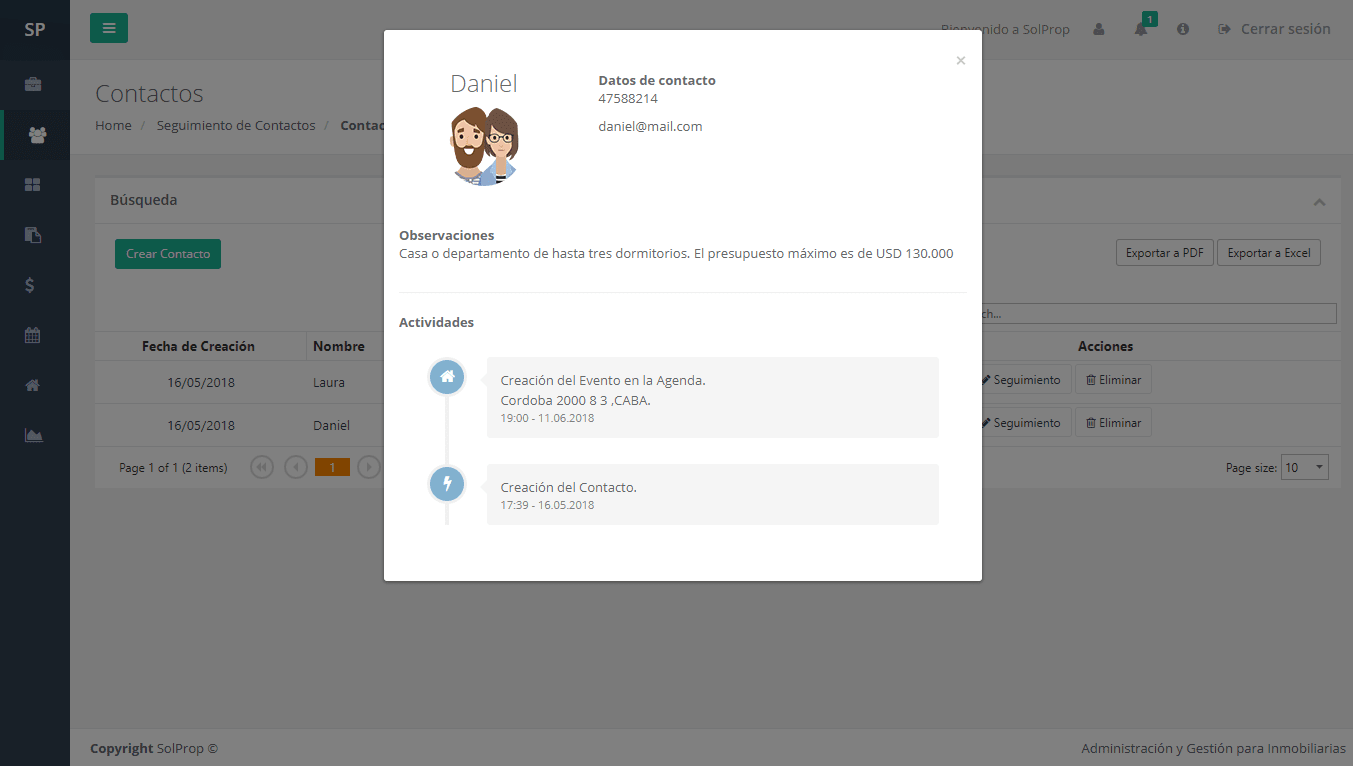The image size is (1353, 766).
Task: Collapse the Búsqueda panel chevron
Action: (1319, 202)
